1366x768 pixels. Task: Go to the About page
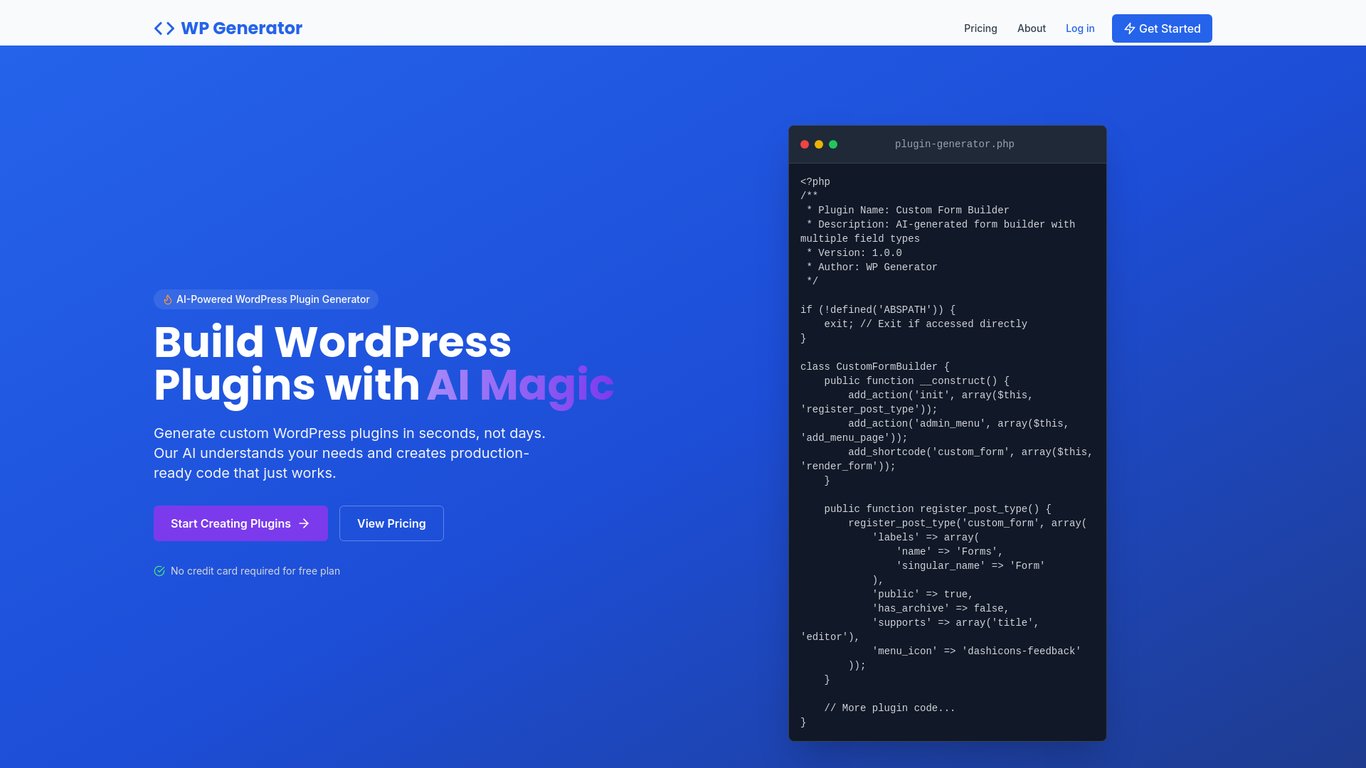1031,28
